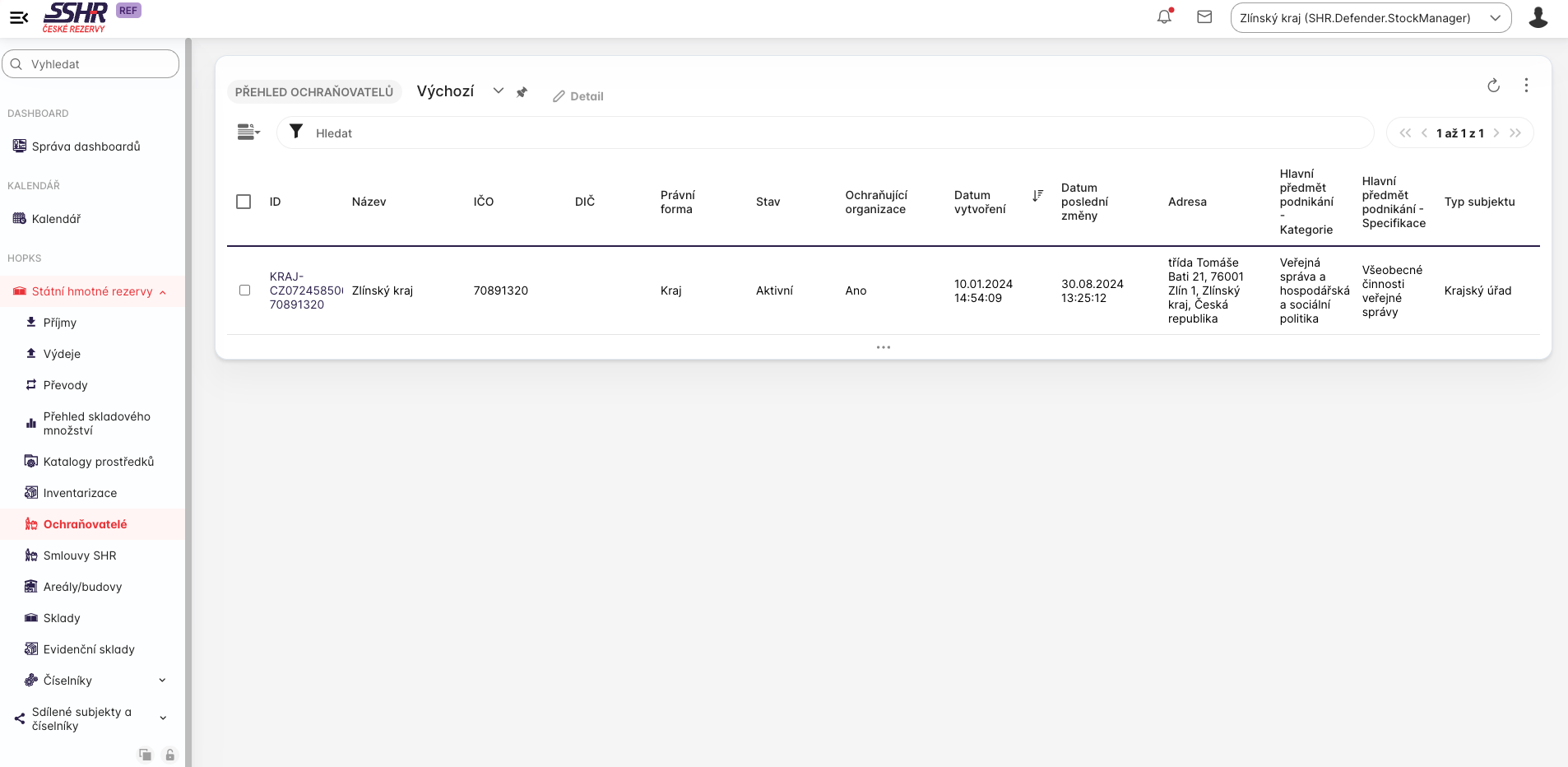Image resolution: width=1568 pixels, height=767 pixels.
Task: Sort by Datum vytvoření sort icon
Action: 1037,196
